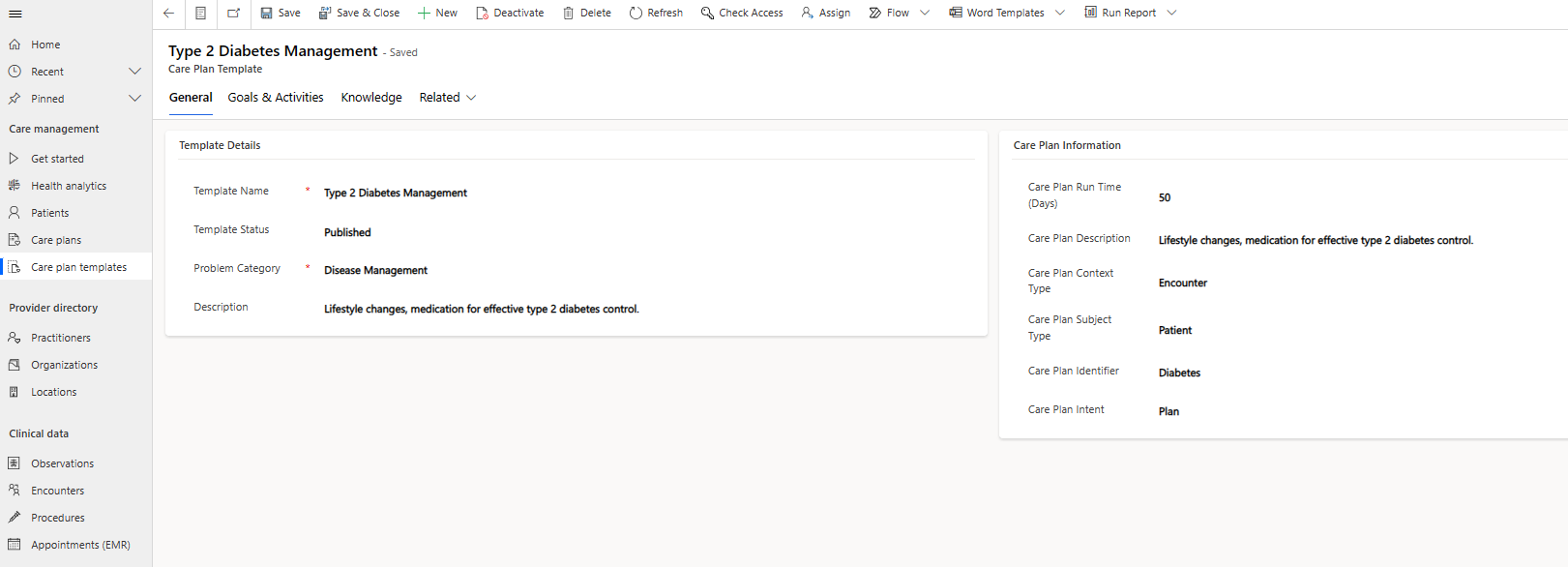The image size is (1568, 567).
Task: Open Word Templates command
Action: pyautogui.click(x=996, y=13)
